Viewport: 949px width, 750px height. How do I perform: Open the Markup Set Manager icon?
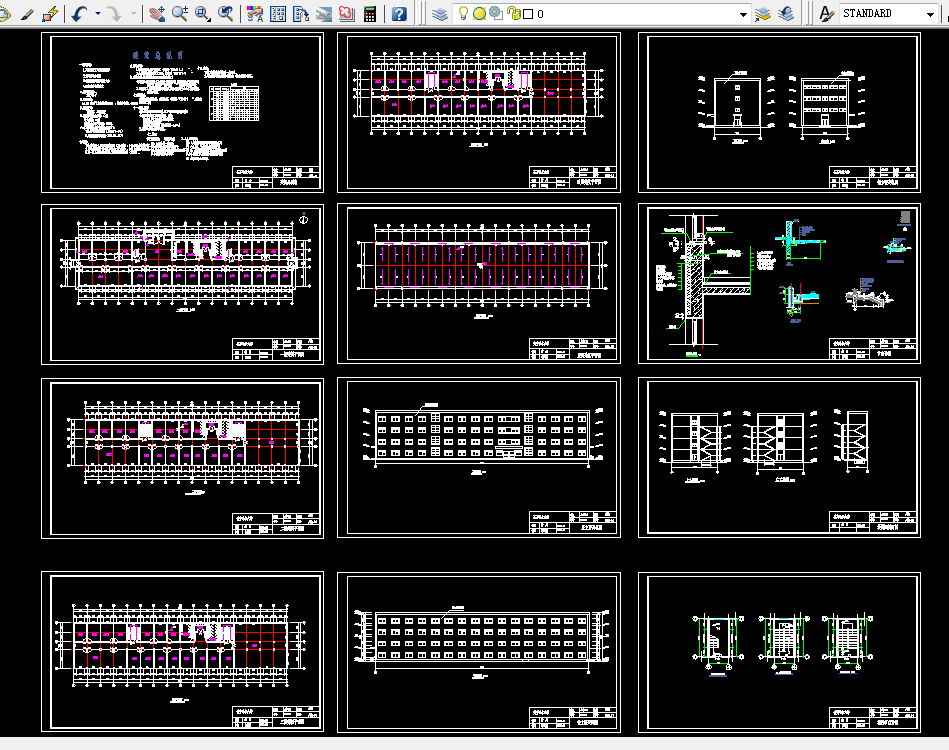pyautogui.click(x=347, y=13)
